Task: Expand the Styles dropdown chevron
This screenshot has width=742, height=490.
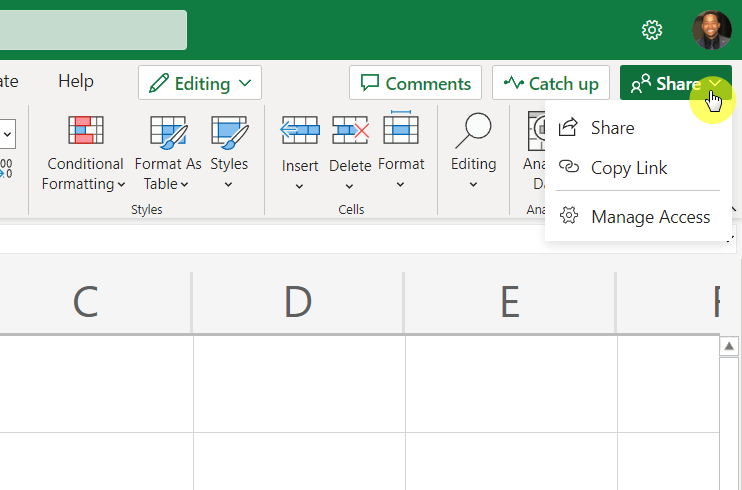Action: point(228,185)
